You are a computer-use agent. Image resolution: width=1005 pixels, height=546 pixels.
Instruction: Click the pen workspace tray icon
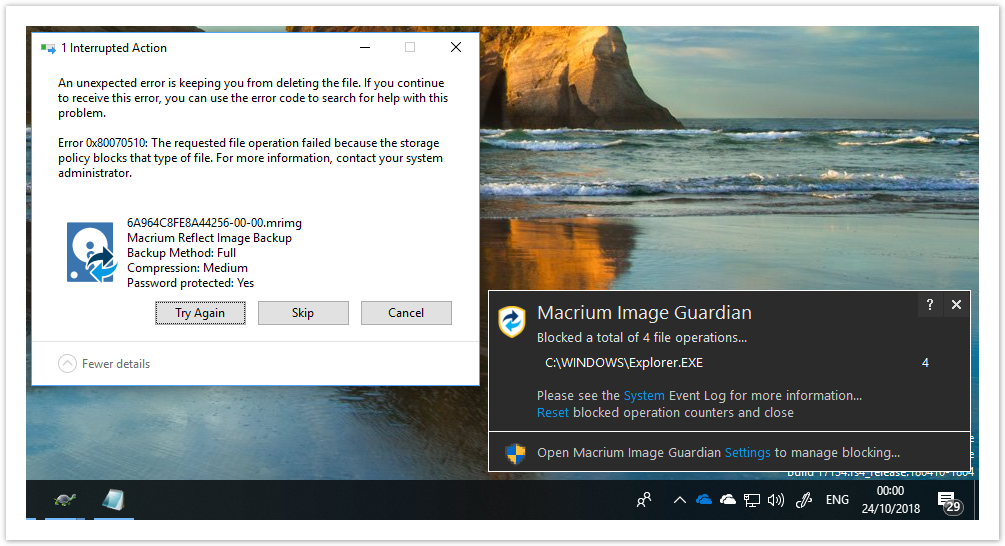(x=804, y=500)
